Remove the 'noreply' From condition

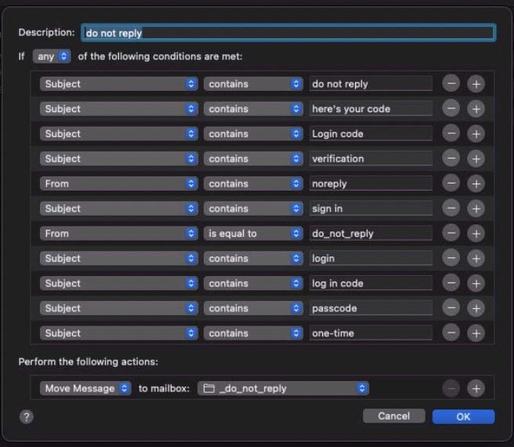[451, 183]
